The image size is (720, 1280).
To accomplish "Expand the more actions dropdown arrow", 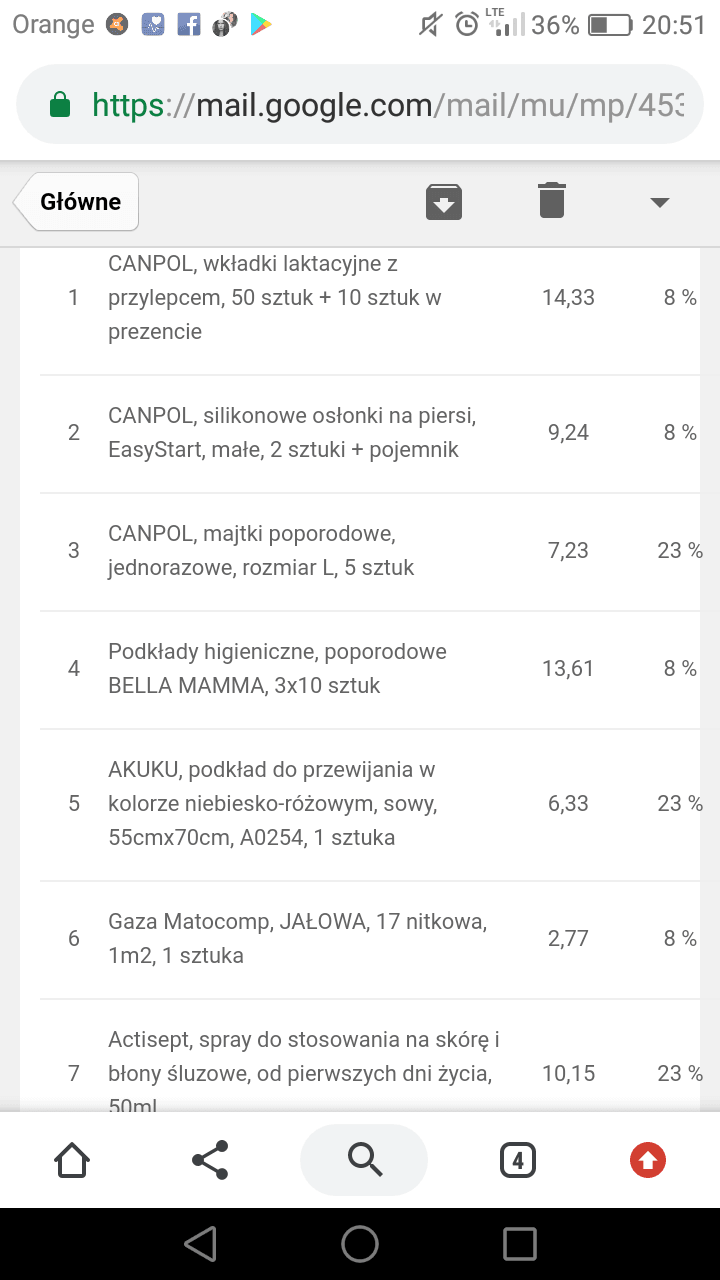I will pyautogui.click(x=658, y=202).
